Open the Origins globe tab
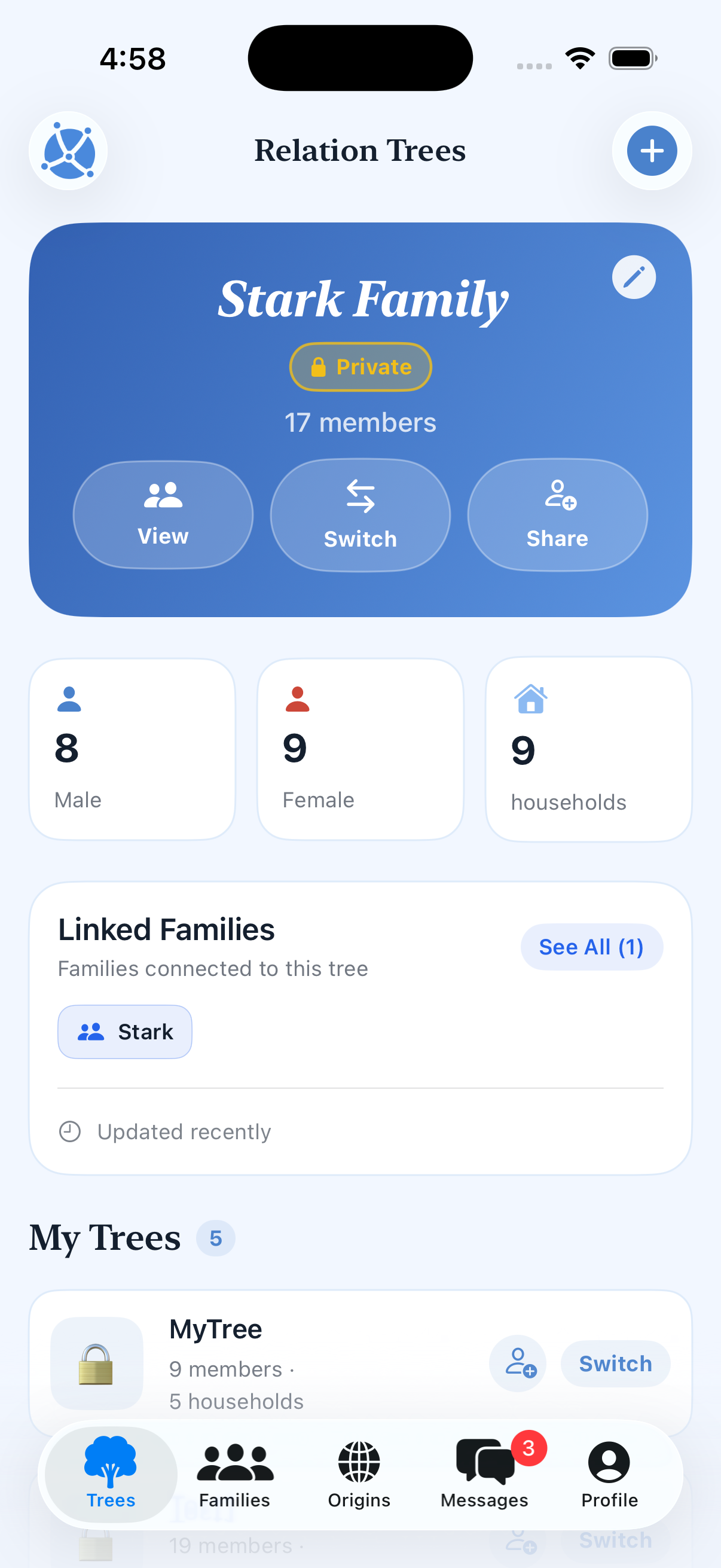This screenshot has height=1568, width=721. pos(359,1473)
